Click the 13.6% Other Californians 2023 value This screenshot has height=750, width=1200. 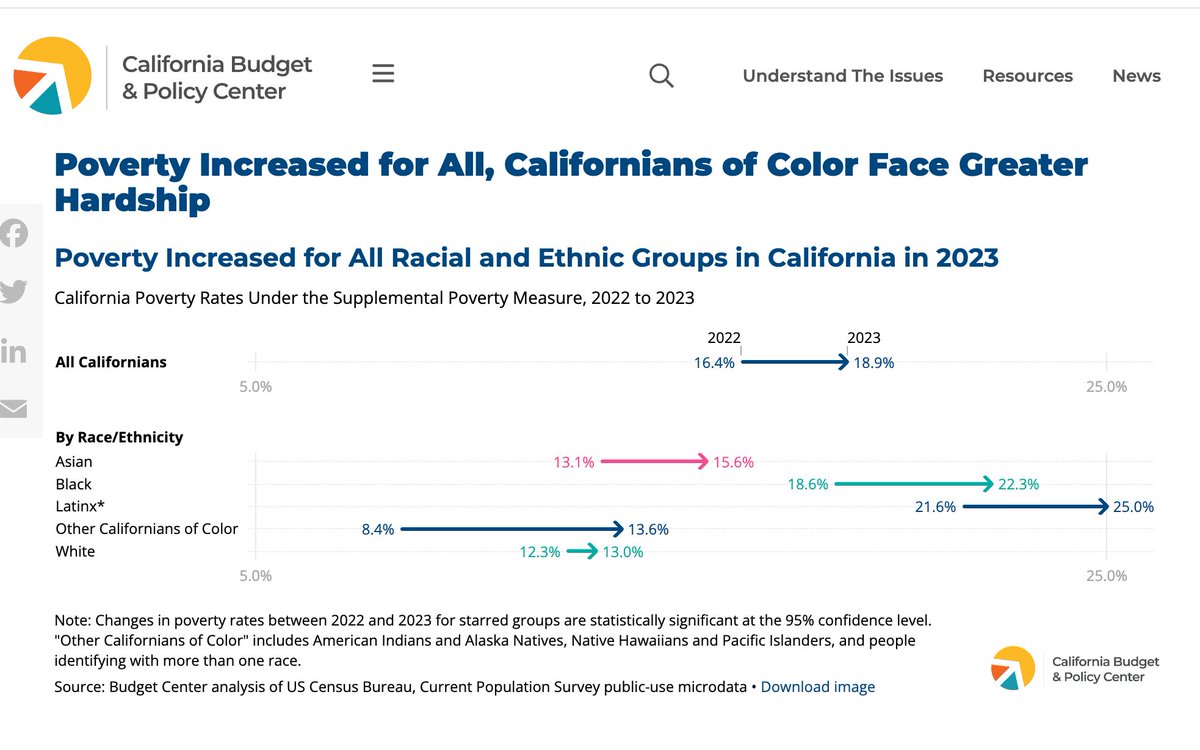click(648, 530)
